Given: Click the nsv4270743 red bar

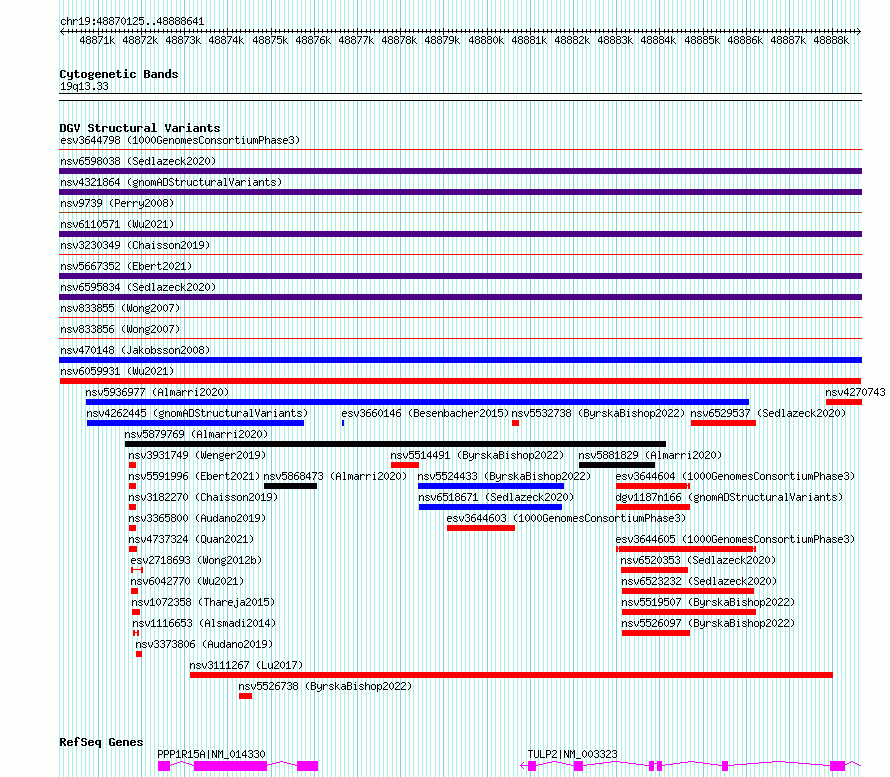Looking at the screenshot, I should pyautogui.click(x=843, y=402).
